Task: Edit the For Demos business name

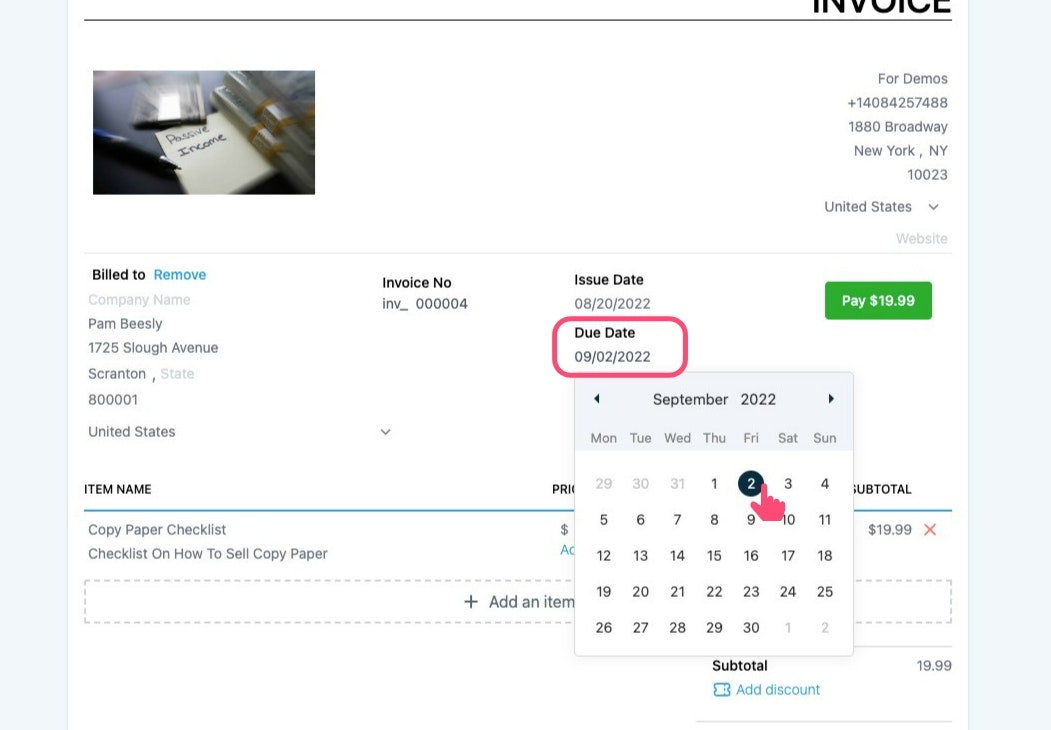Action: pyautogui.click(x=913, y=79)
